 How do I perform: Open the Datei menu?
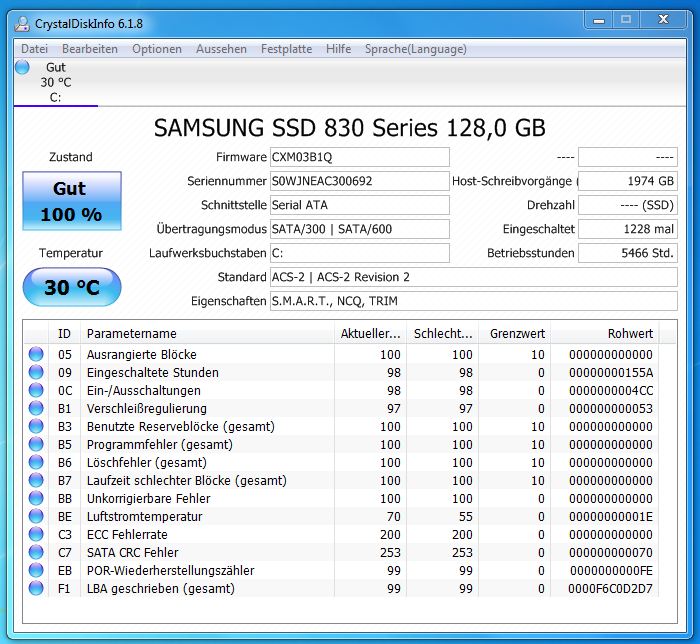tap(34, 48)
